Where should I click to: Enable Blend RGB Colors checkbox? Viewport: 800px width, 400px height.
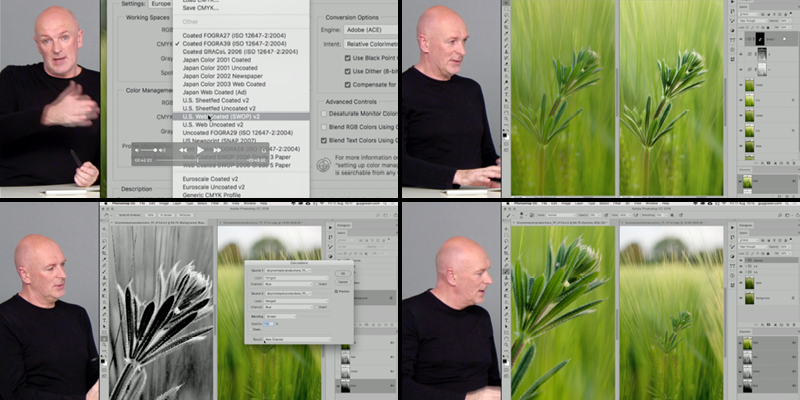(x=323, y=127)
